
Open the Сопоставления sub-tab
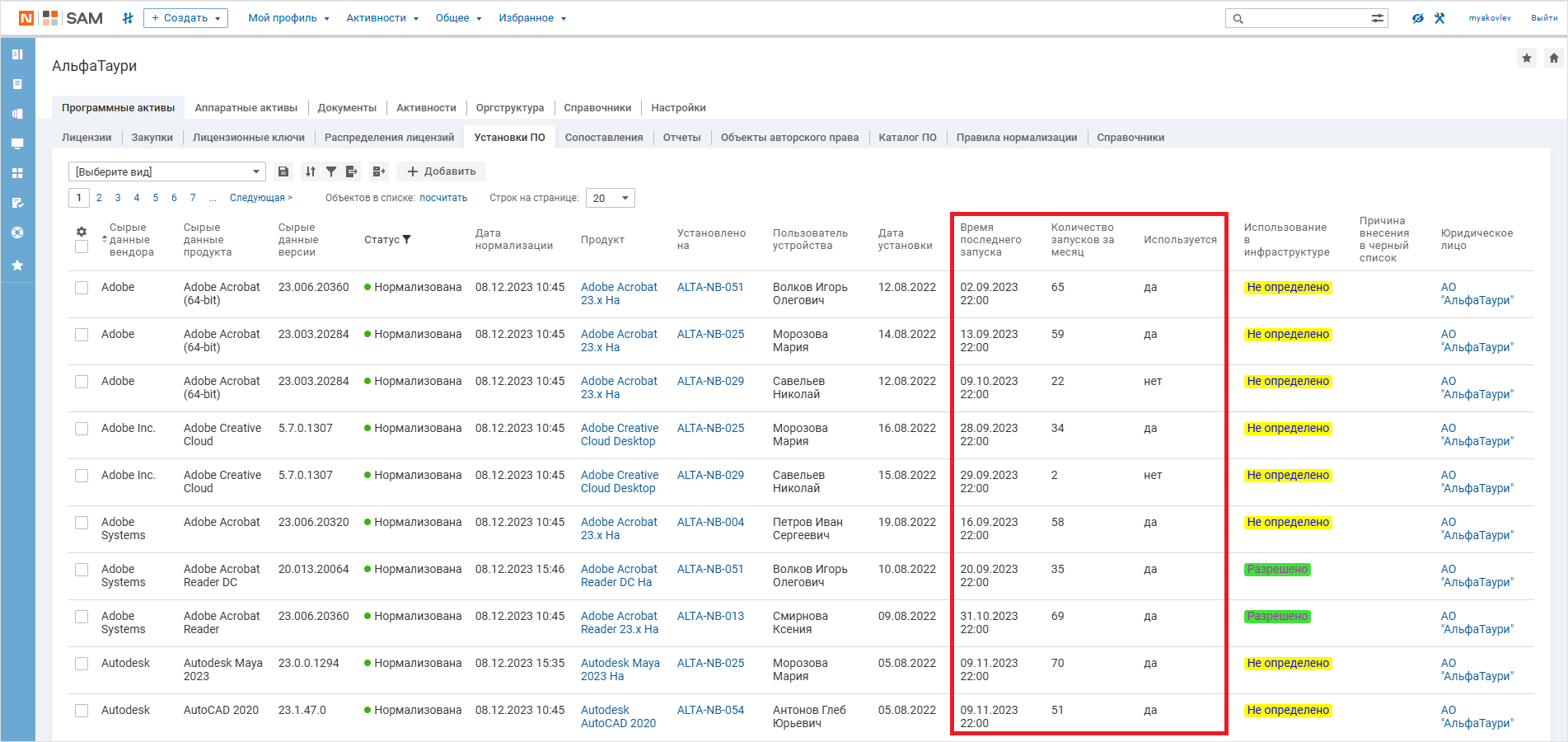pos(604,138)
